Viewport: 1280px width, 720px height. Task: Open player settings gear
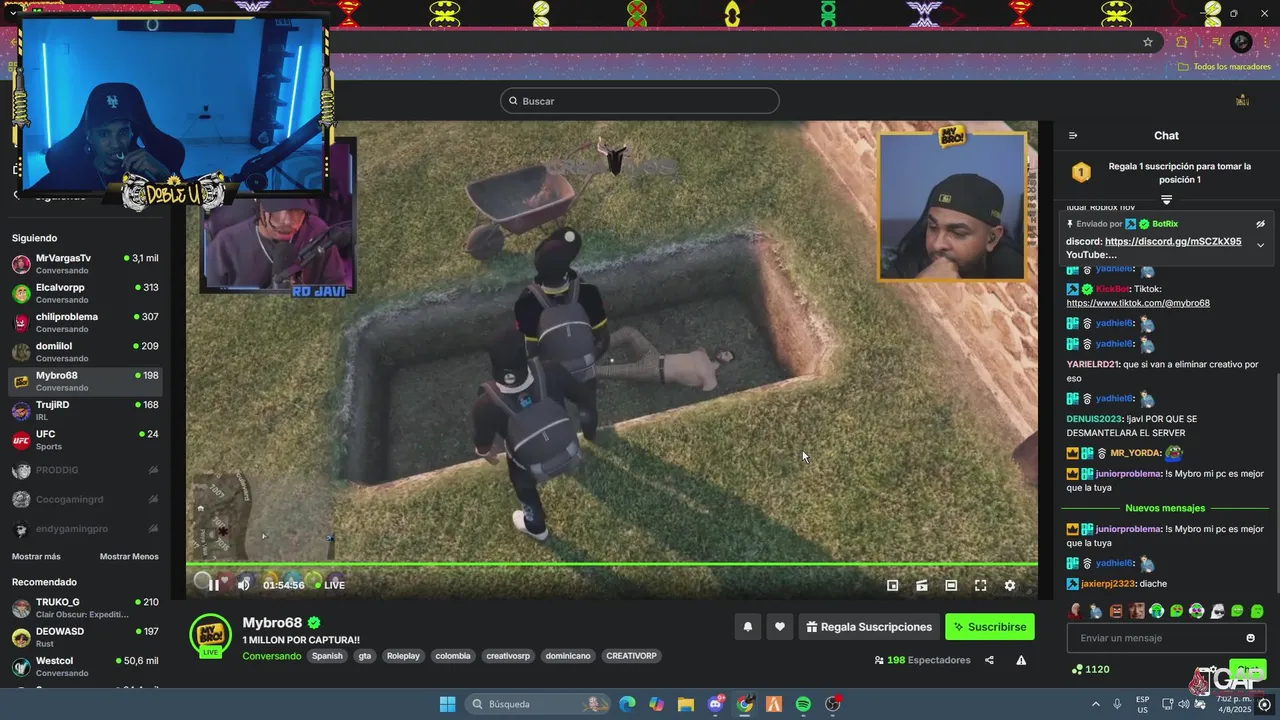point(1009,585)
